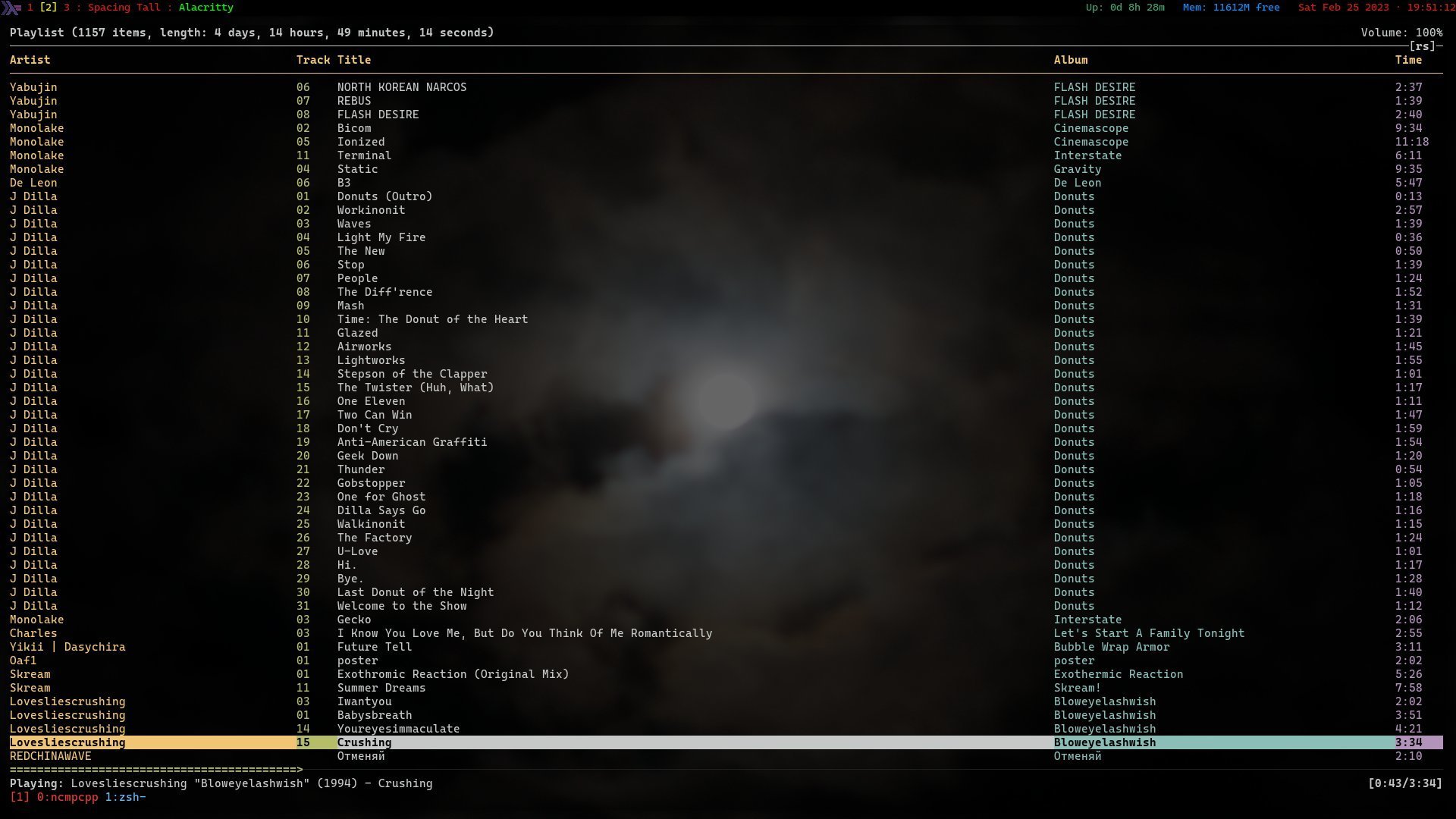Click the Album column header
The height and width of the screenshot is (819, 1456).
pyautogui.click(x=1070, y=60)
